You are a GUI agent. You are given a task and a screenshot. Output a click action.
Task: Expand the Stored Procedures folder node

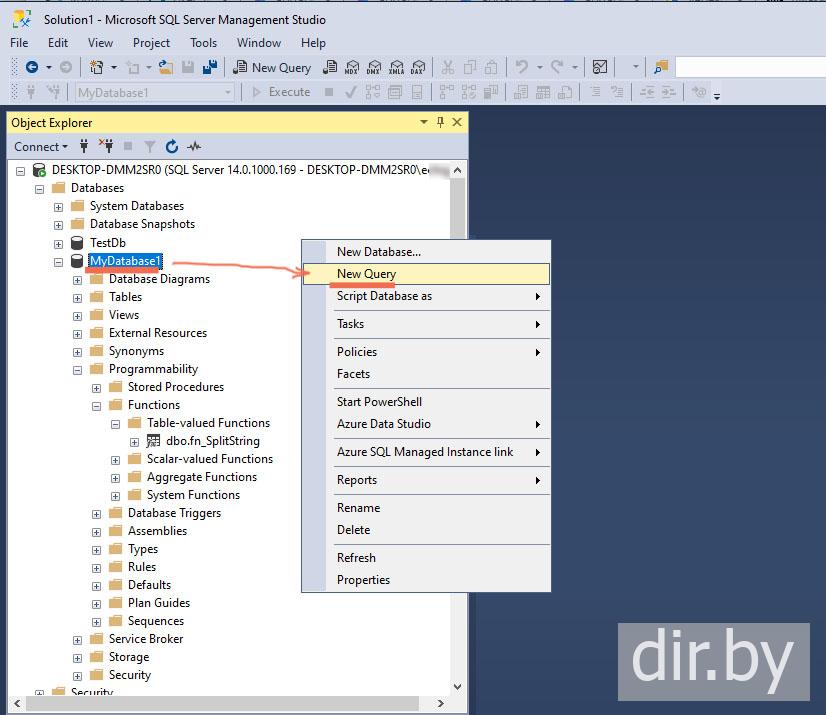coord(97,387)
